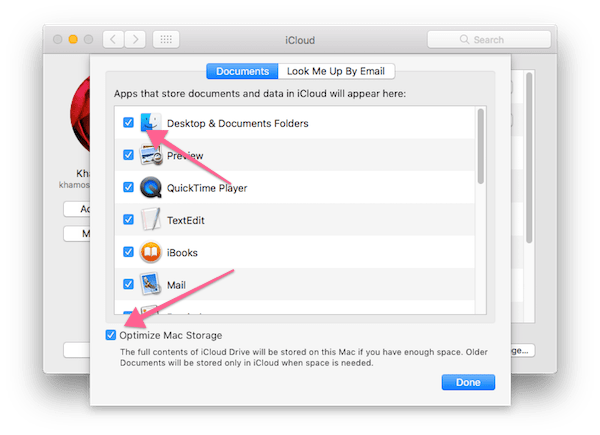Click the yellow minimize window button
600x435 pixels.
click(x=73, y=39)
